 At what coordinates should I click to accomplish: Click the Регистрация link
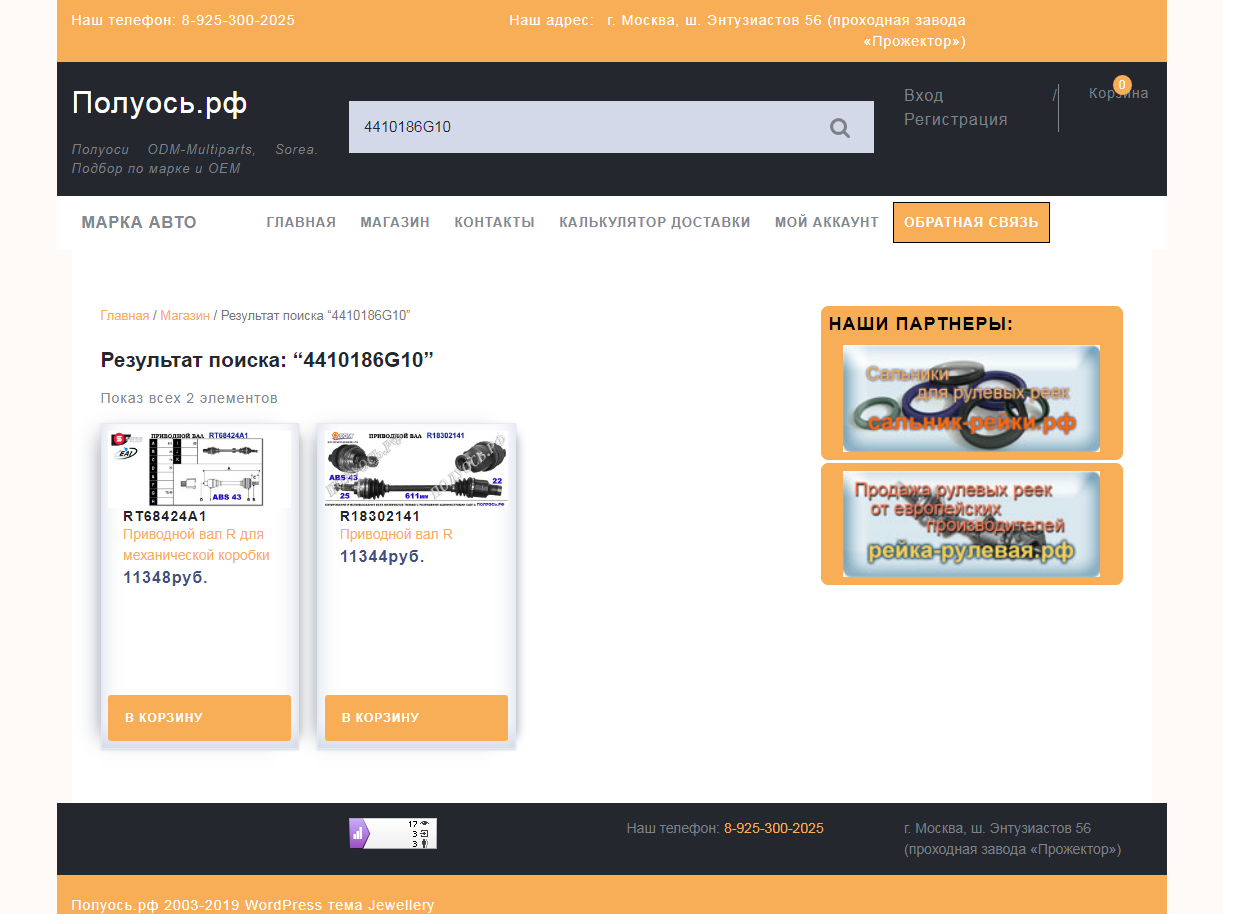(955, 120)
